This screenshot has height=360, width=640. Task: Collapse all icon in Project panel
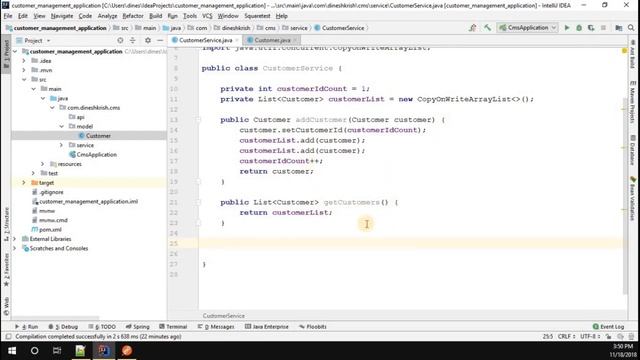(x=133, y=40)
